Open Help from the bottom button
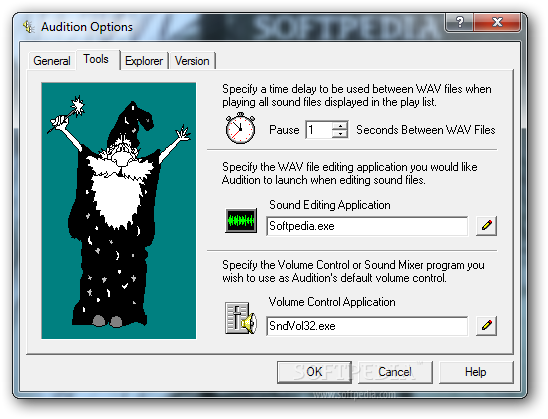Viewport: 548px width, 419px height. (476, 372)
